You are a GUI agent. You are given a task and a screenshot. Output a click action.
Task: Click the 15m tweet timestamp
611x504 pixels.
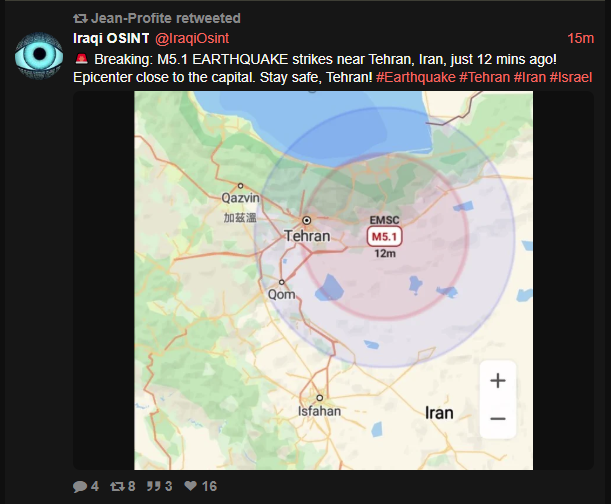[580, 38]
